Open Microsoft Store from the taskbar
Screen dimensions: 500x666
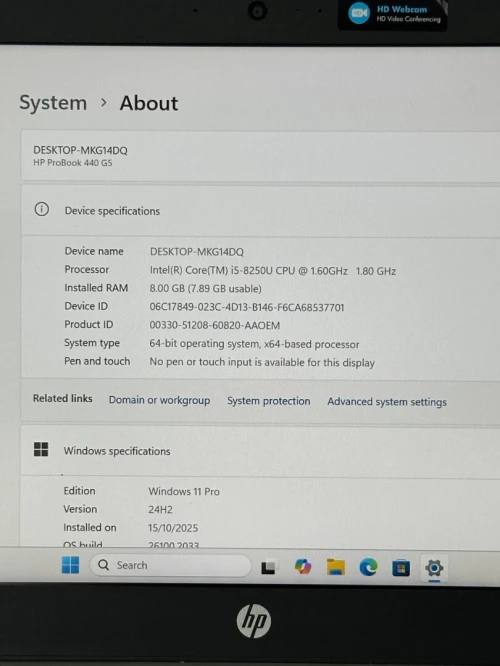pos(401,568)
